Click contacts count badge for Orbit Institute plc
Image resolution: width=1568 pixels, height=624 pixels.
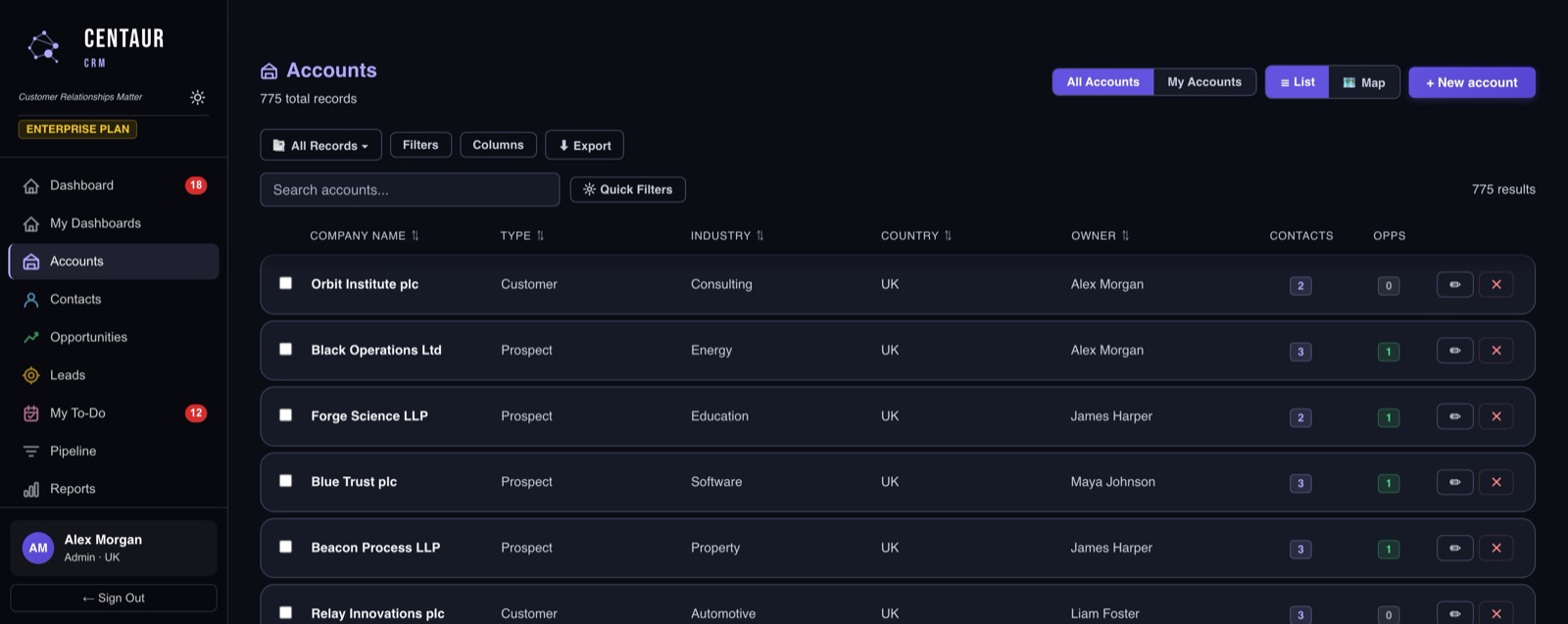tap(1300, 286)
